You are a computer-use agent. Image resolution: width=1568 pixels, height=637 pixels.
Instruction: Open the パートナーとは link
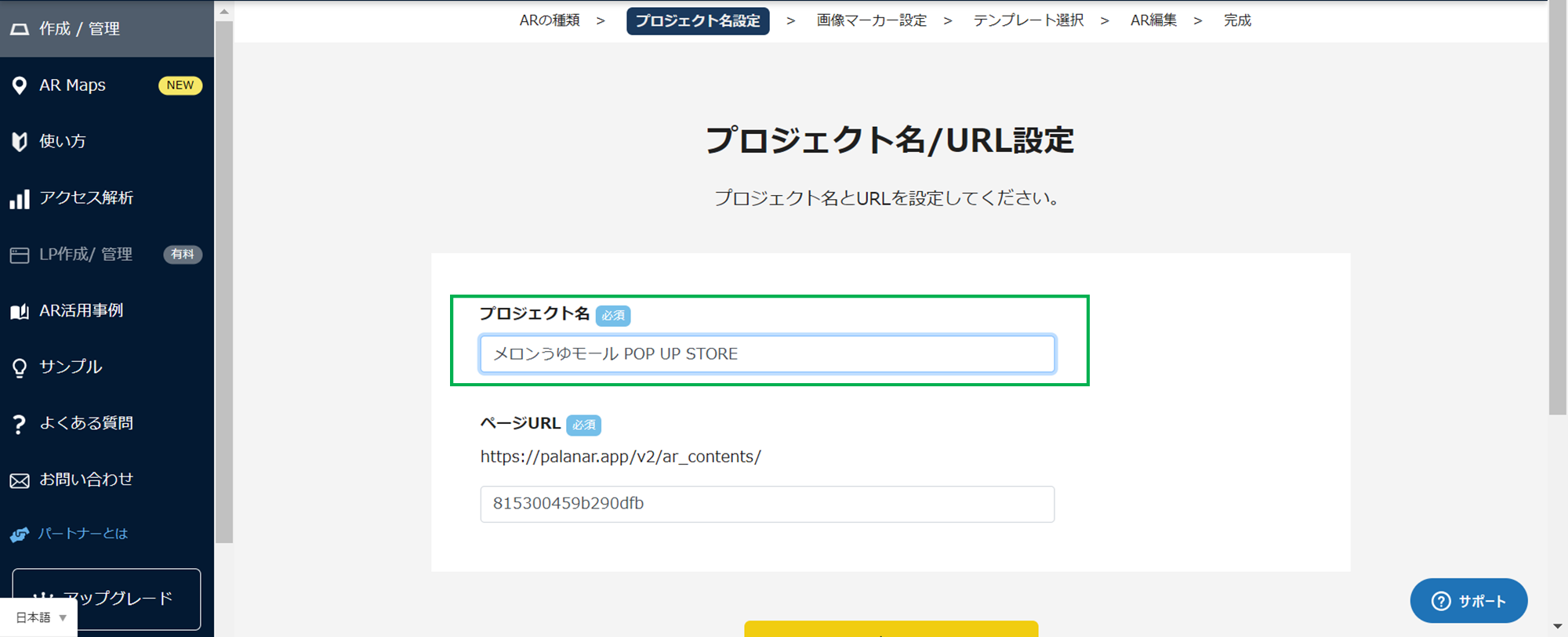[x=83, y=534]
